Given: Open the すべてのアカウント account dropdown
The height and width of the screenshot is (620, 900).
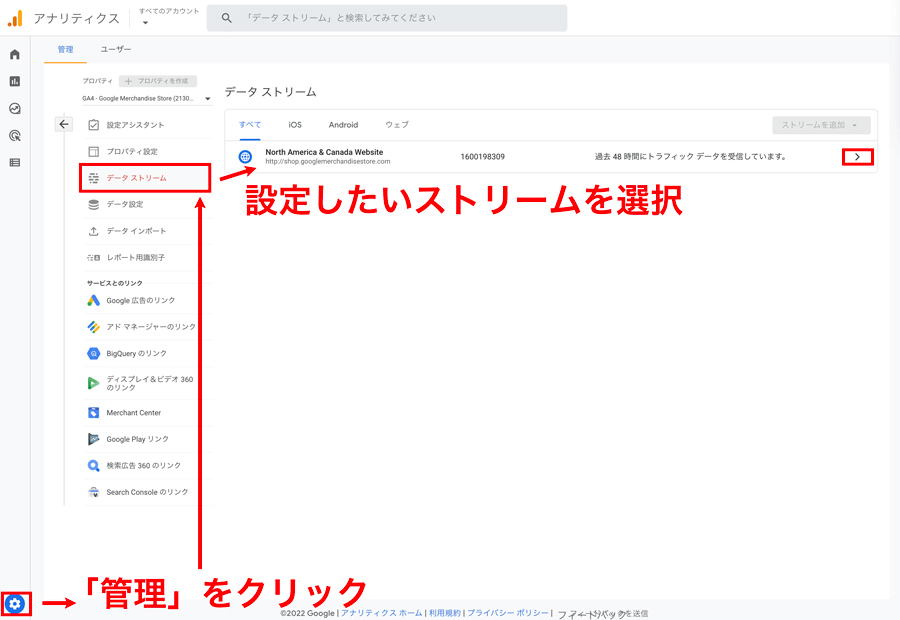Looking at the screenshot, I should [x=168, y=17].
